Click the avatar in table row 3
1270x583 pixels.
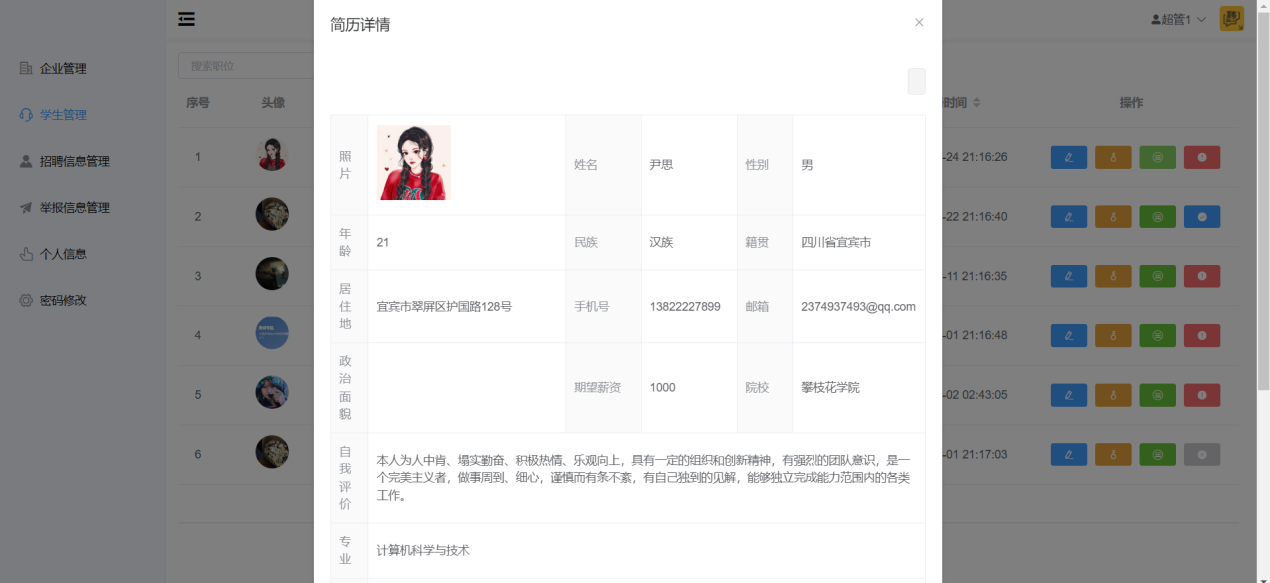click(272, 274)
